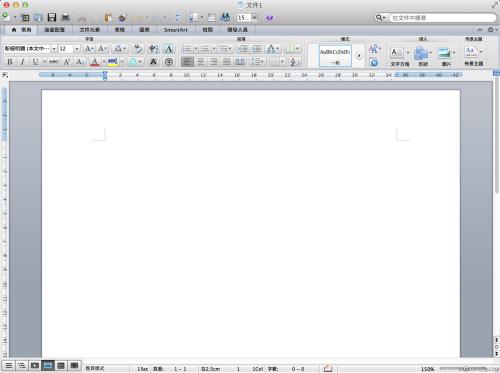500x373 pixels.
Task: Expand the styles gallery arrow
Action: click(359, 56)
